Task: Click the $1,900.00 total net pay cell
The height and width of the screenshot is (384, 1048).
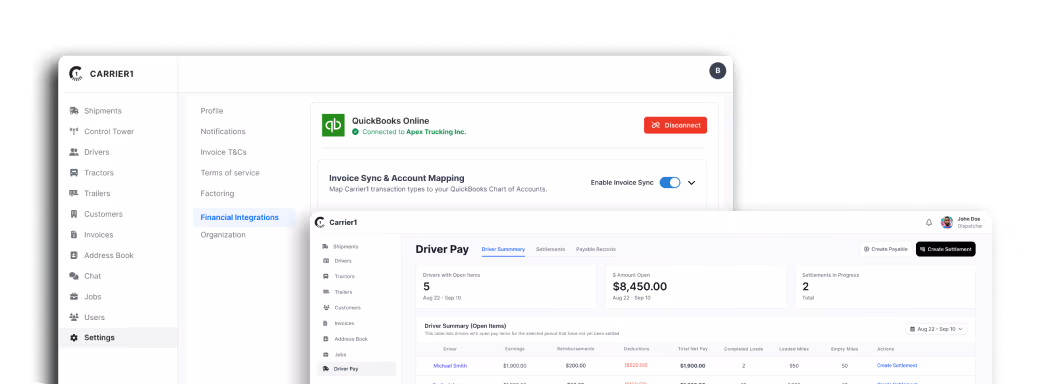Action: [x=692, y=366]
